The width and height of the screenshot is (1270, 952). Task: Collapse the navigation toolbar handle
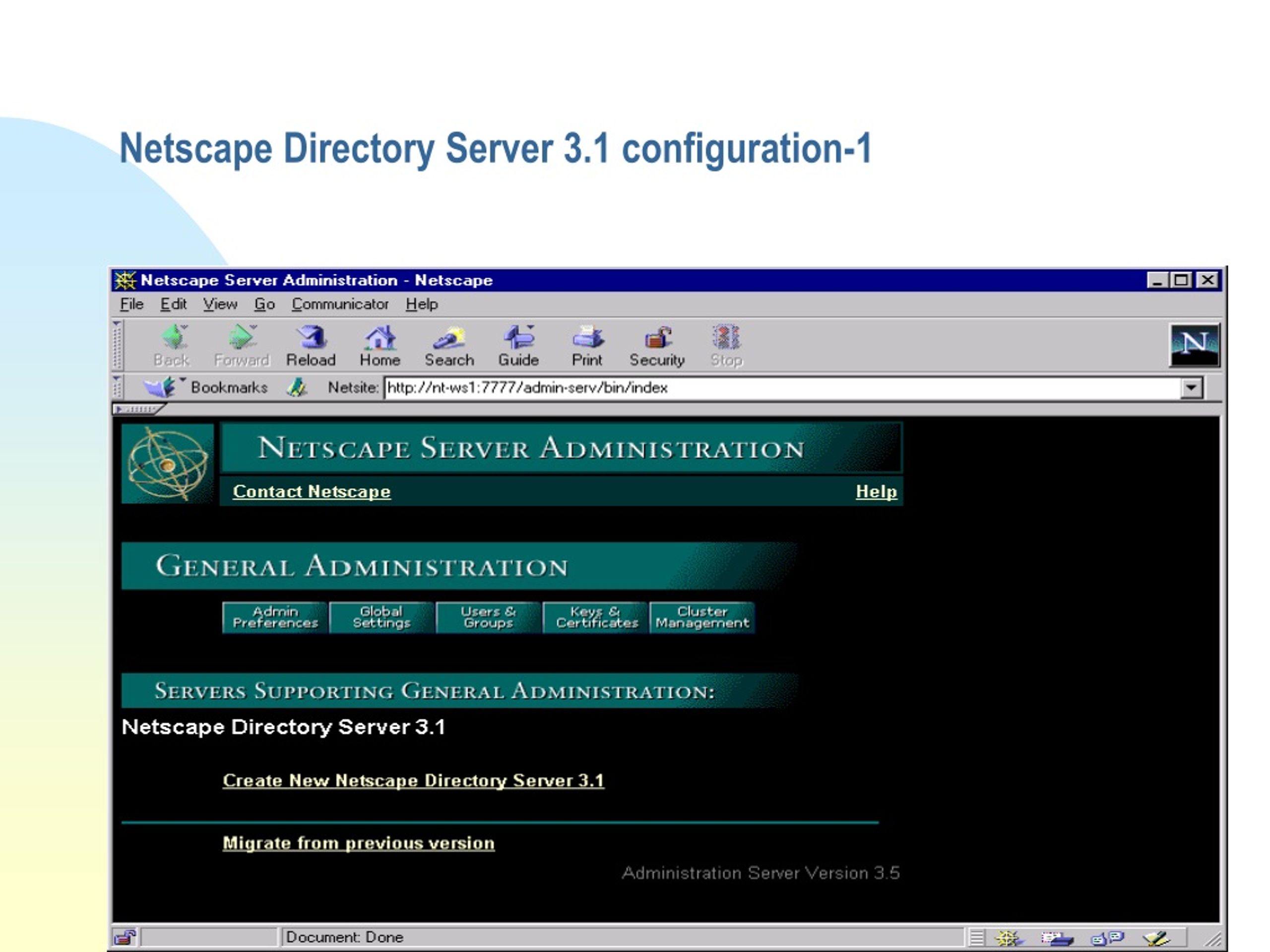pos(117,345)
